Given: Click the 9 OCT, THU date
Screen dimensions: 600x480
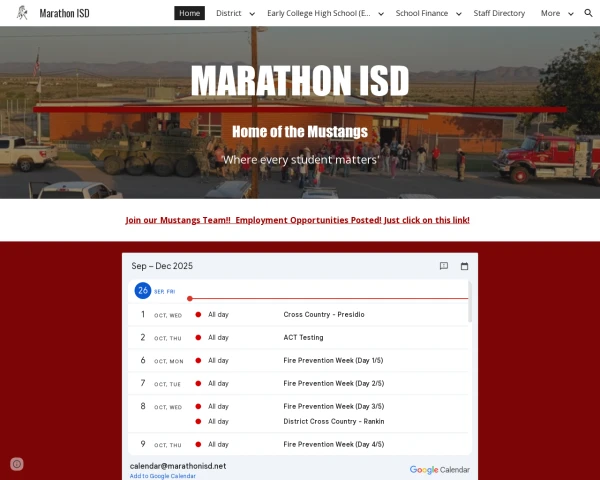Looking at the screenshot, I should click(161, 444).
